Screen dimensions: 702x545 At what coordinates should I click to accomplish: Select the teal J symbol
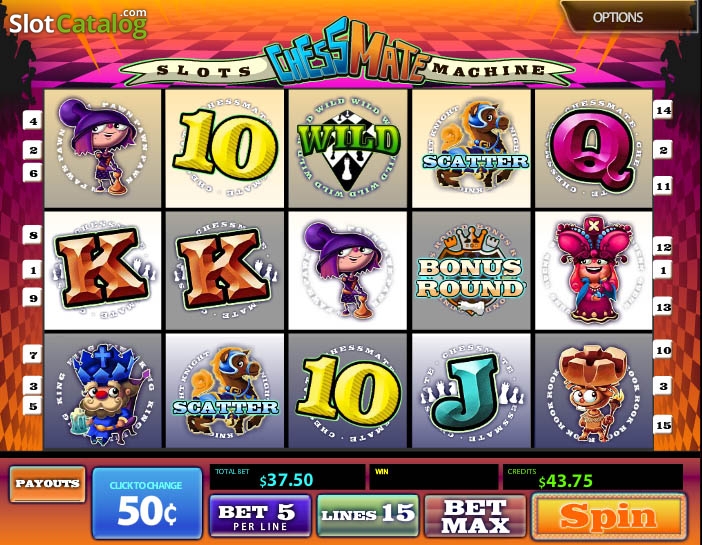pyautogui.click(x=471, y=391)
